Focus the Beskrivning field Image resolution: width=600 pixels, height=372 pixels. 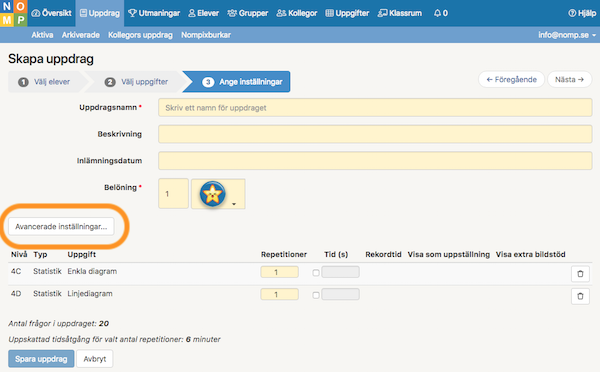point(375,134)
